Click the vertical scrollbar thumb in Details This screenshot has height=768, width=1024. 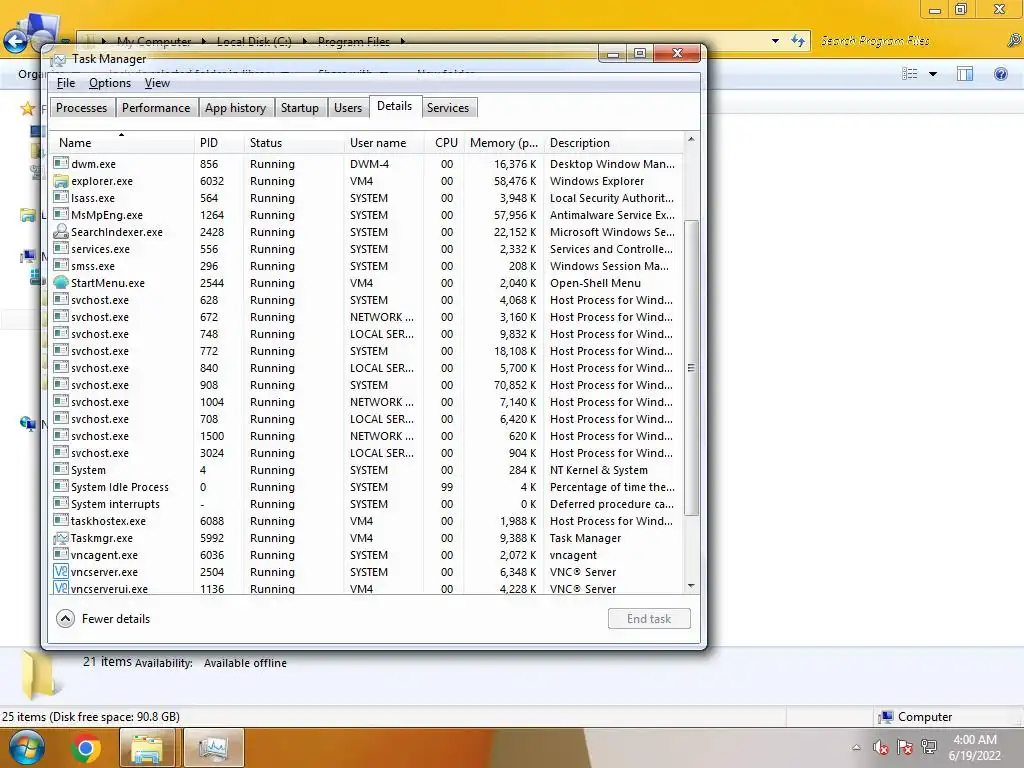691,368
